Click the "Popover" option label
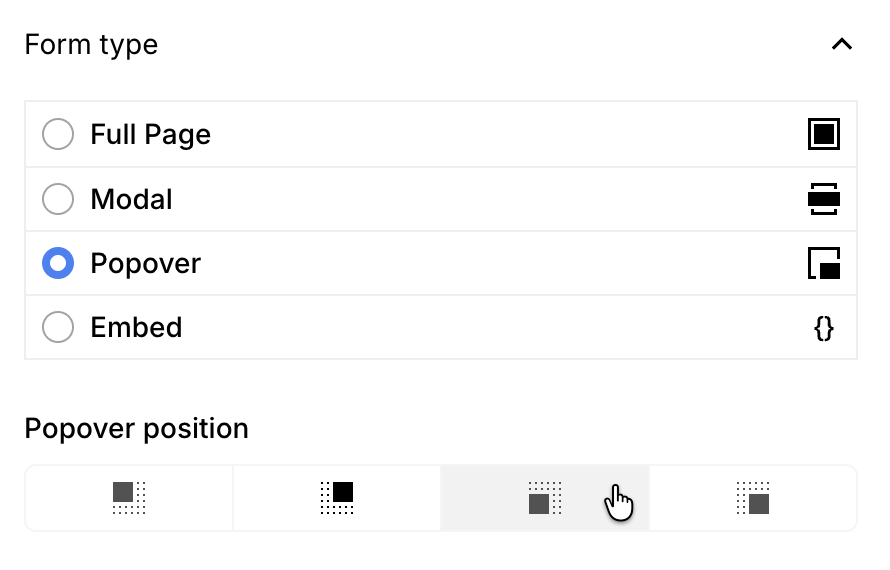This screenshot has width=890, height=570. point(145,264)
